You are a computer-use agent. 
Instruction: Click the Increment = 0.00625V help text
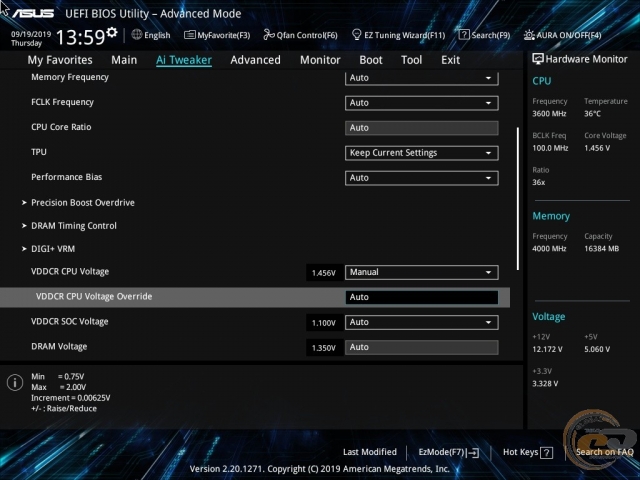71,398
